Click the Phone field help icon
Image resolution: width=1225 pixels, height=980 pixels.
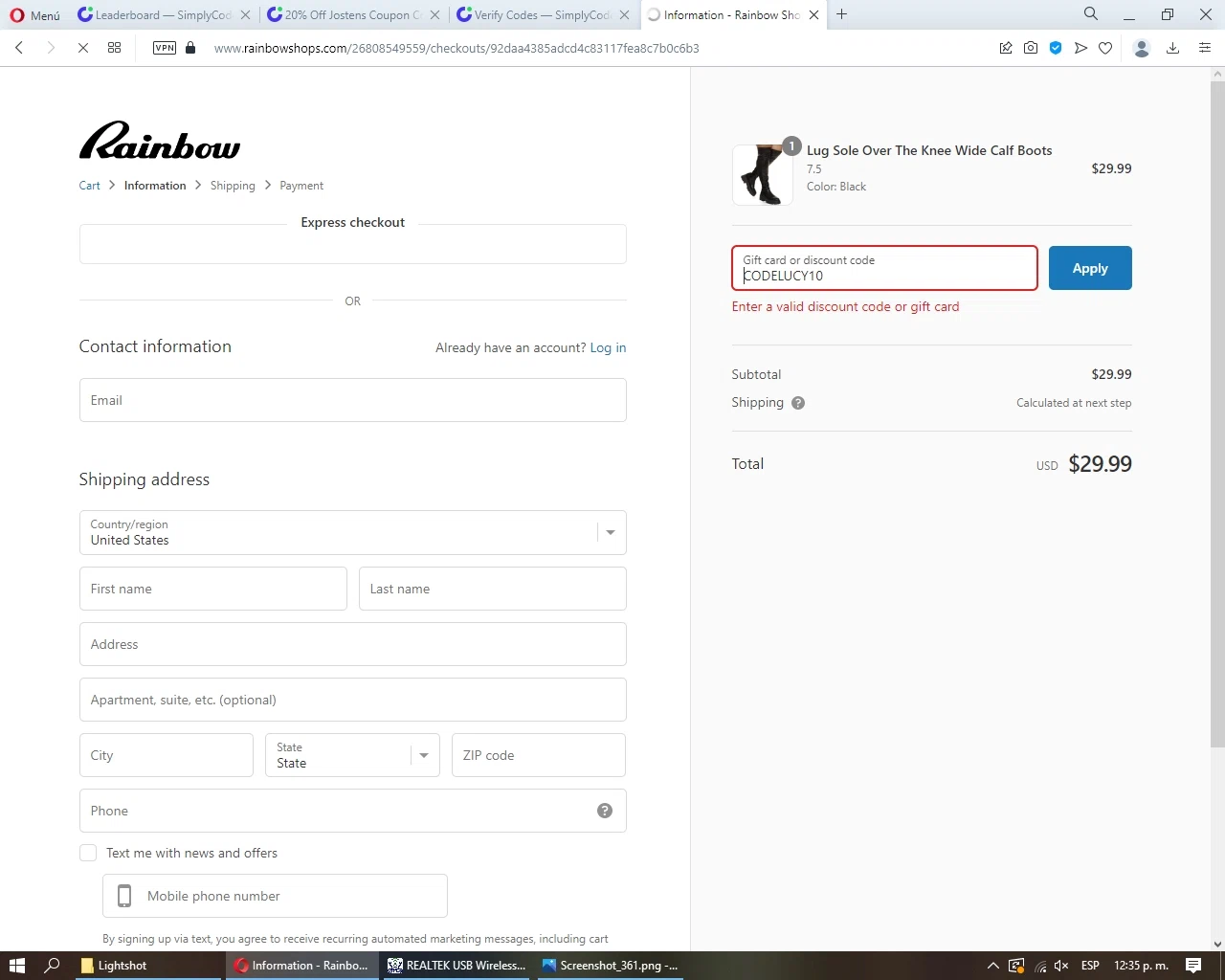[x=605, y=811]
